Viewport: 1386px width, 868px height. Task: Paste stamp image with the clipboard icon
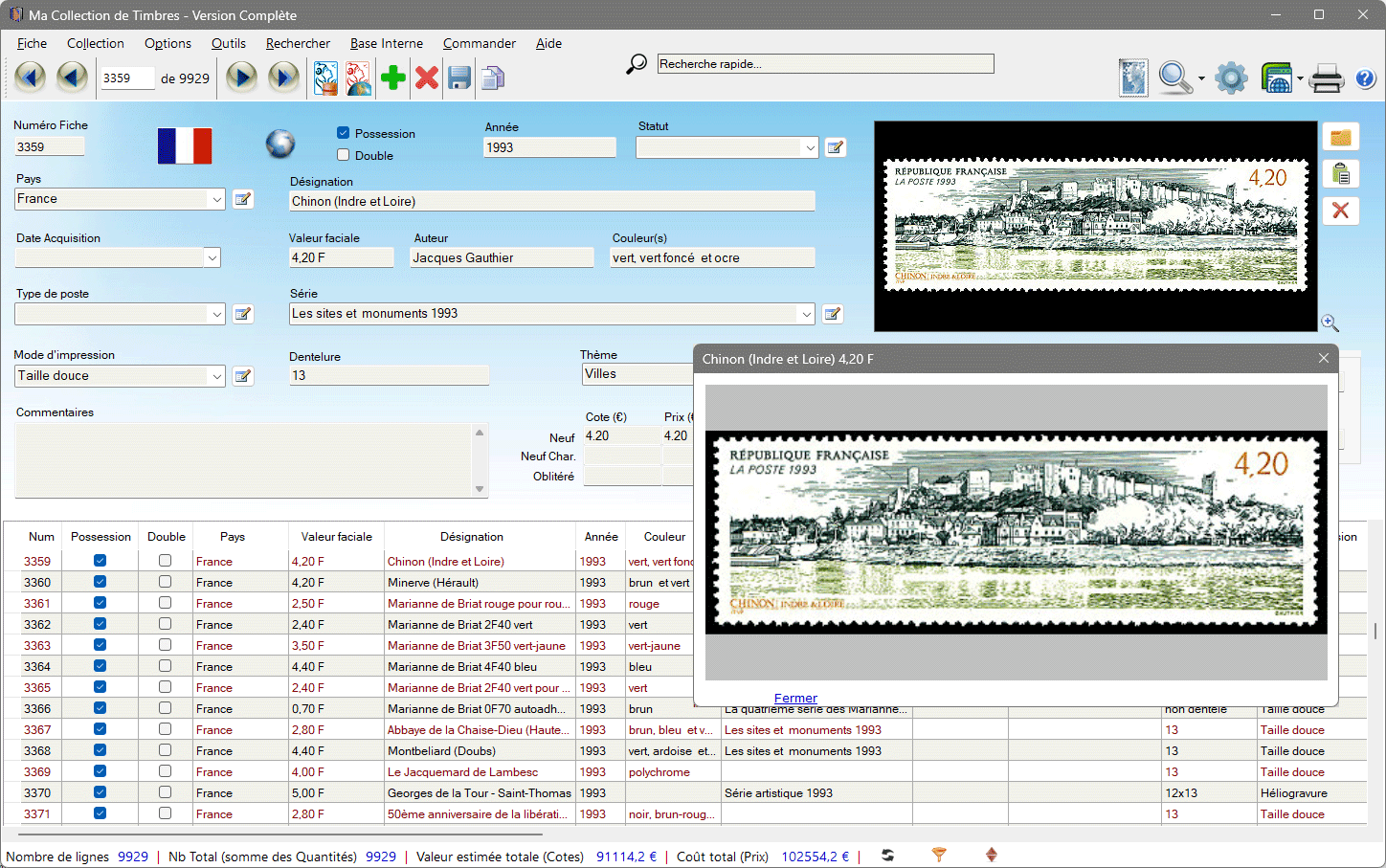coord(1340,173)
